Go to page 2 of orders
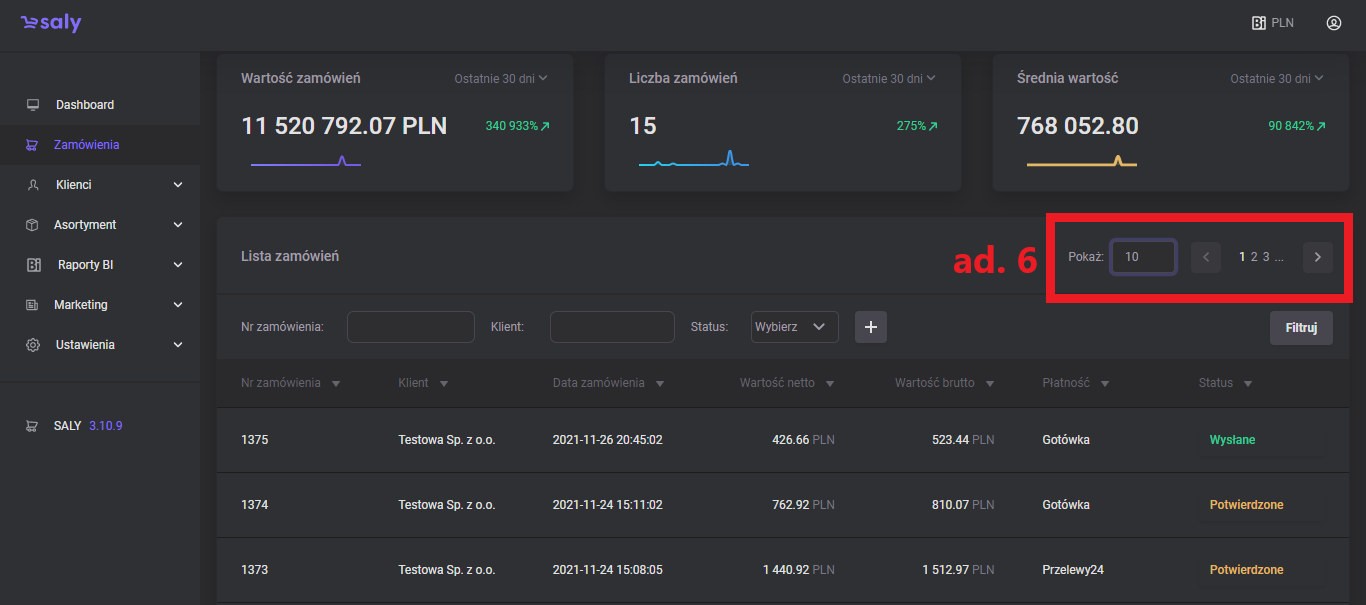Image resolution: width=1366 pixels, height=605 pixels. [x=1254, y=257]
